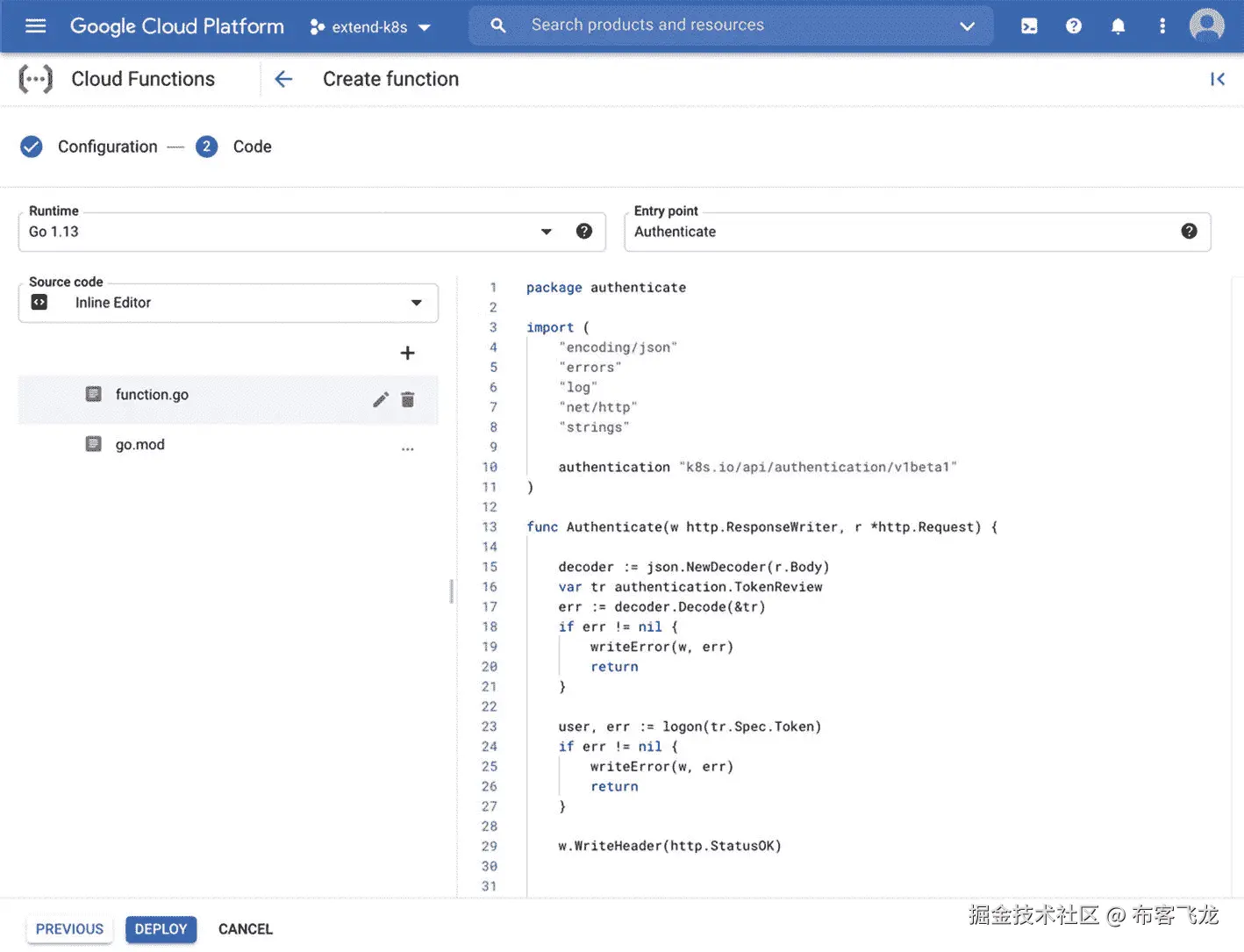This screenshot has height=952, width=1244.
Task: Open the three-dot settings menu in header
Action: [x=1162, y=26]
